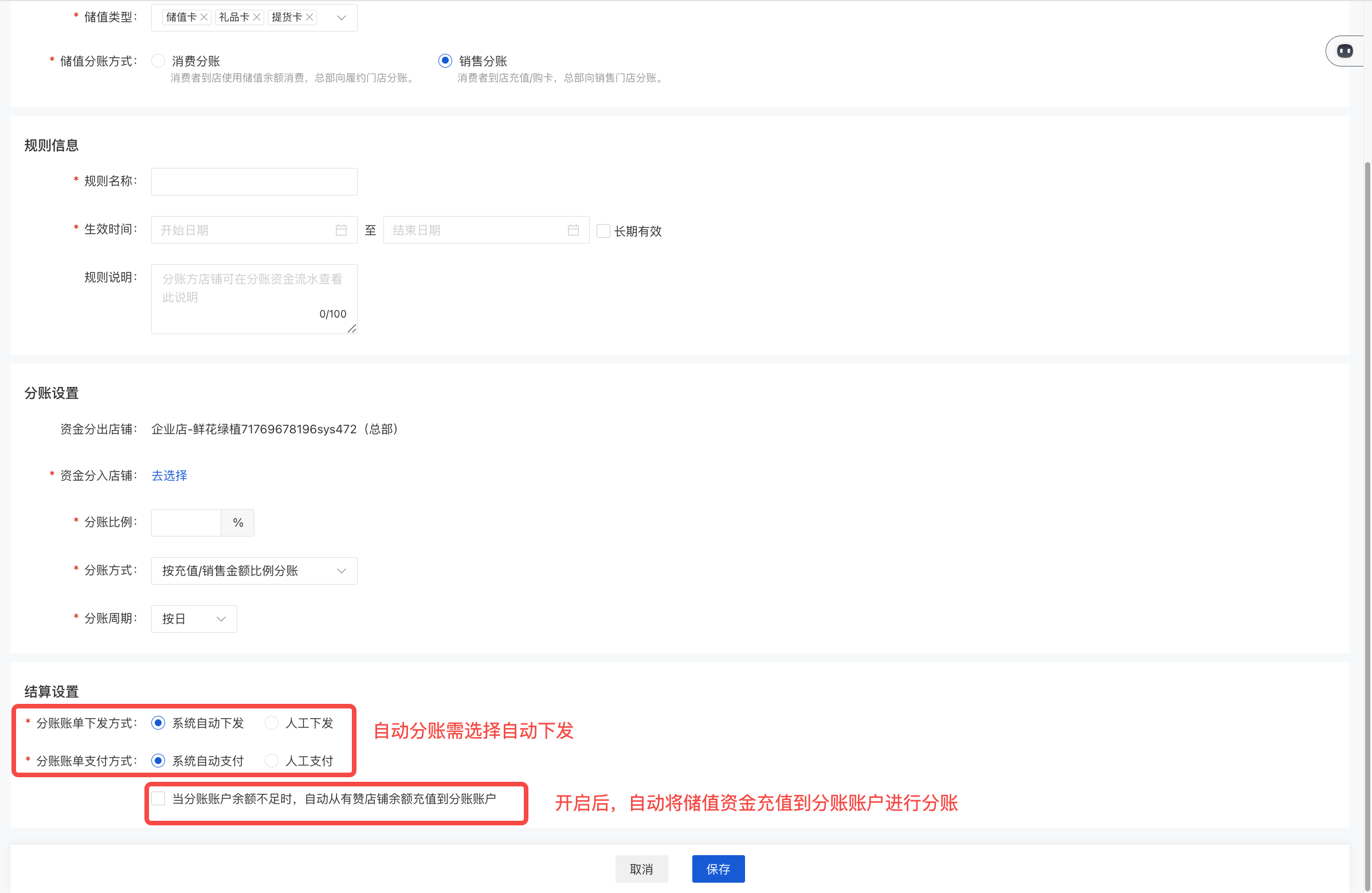Click the 规则名称 input field
Image resolution: width=1372 pixels, height=893 pixels.
254,182
